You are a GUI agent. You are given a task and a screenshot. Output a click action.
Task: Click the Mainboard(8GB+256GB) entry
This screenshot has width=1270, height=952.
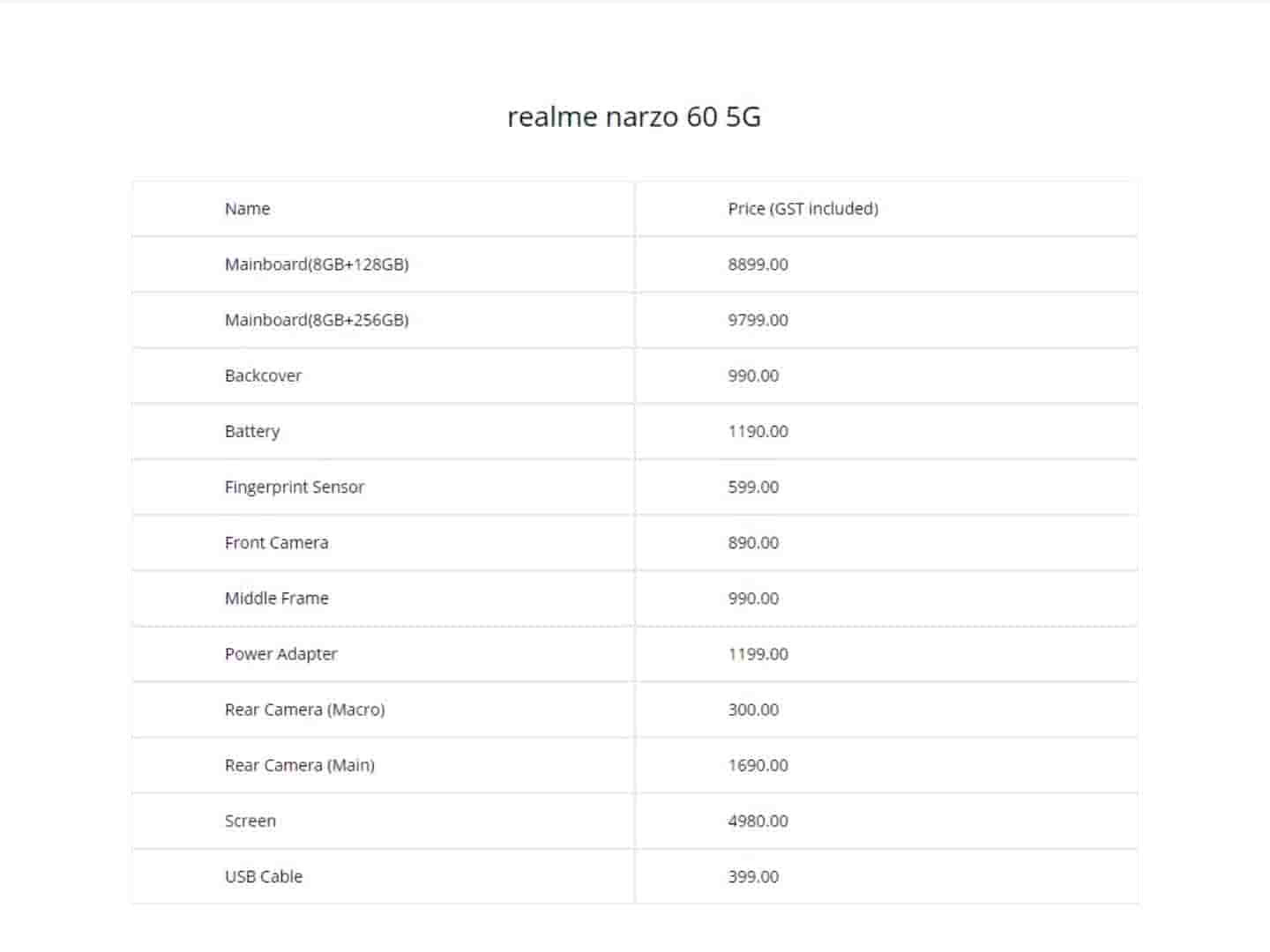coord(317,320)
